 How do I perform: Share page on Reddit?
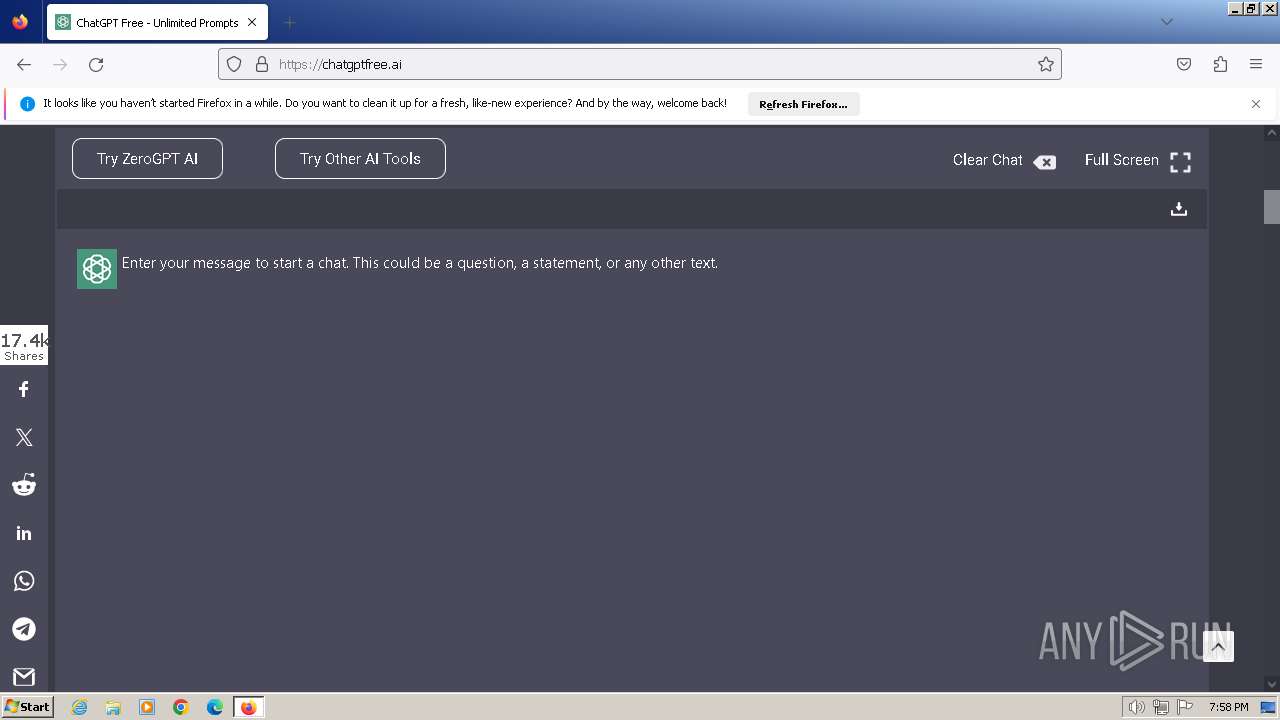(x=24, y=485)
